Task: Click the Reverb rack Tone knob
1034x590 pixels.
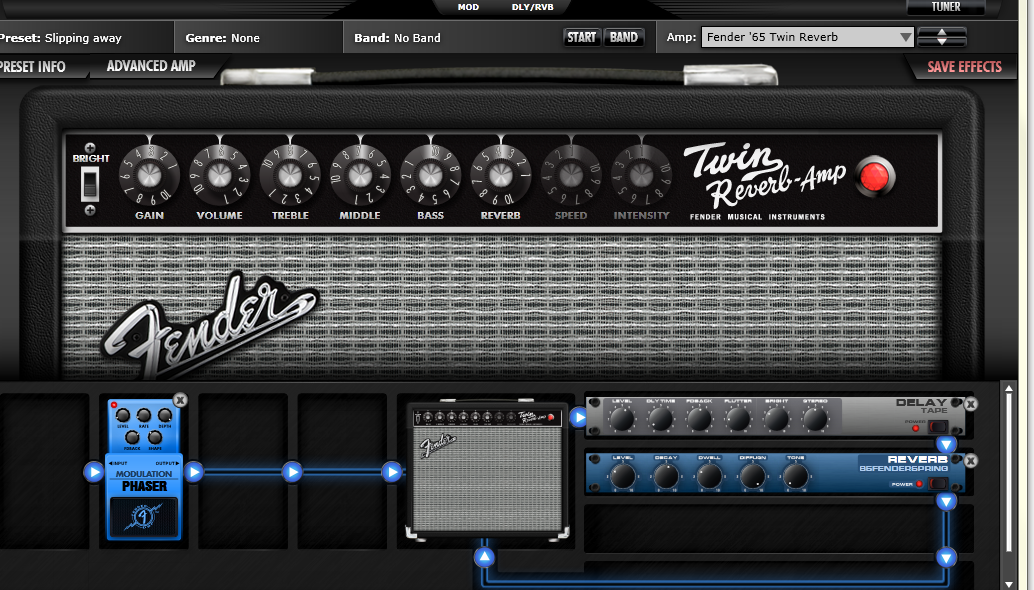Action: [796, 476]
